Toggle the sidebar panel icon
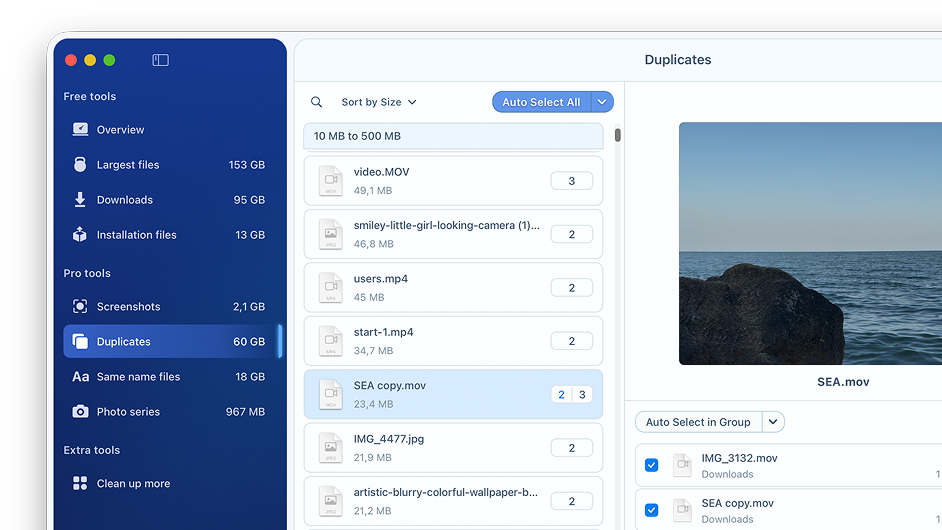 [160, 60]
